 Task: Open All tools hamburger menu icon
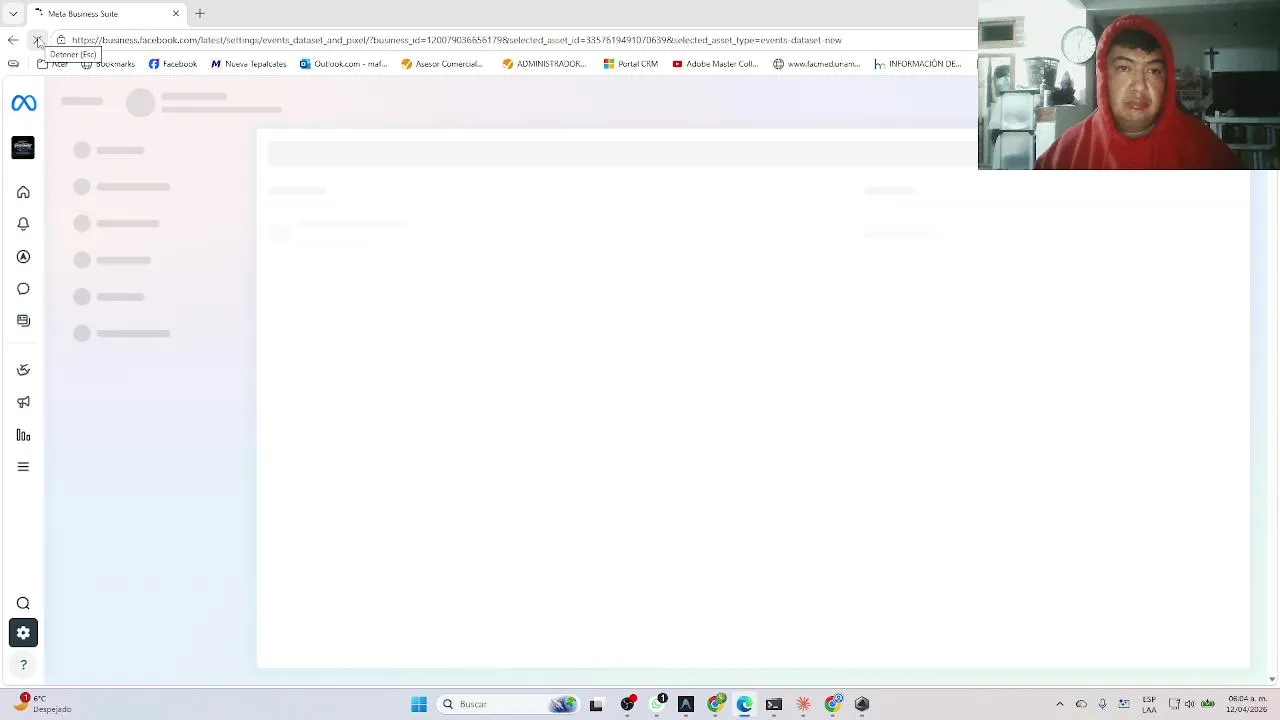[23, 467]
